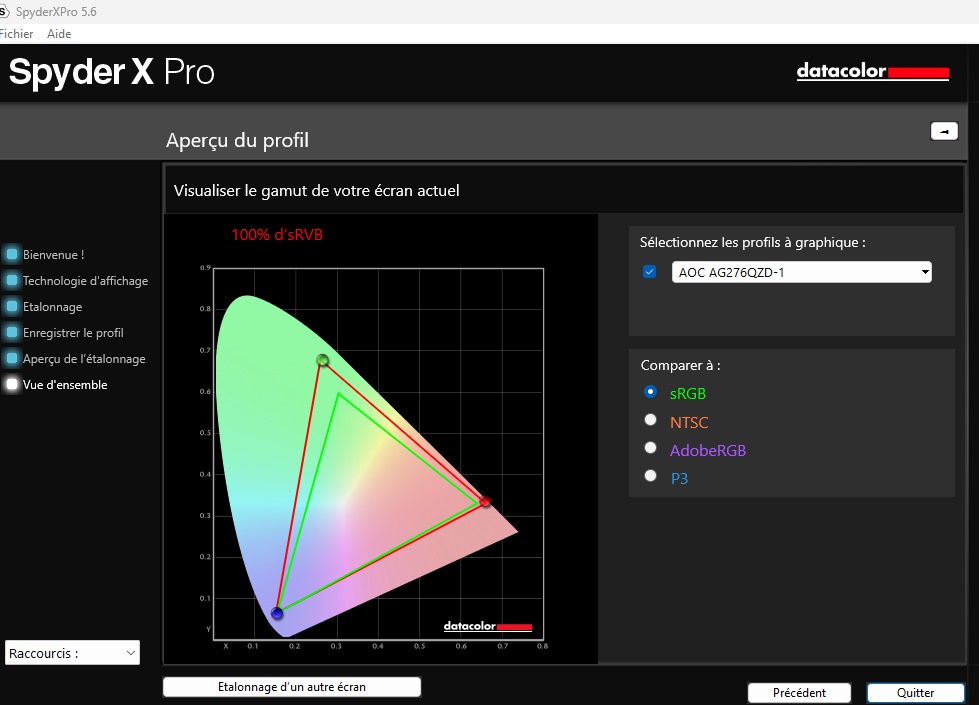Choose P3 as comparison gamut
This screenshot has height=705, width=979.
click(x=651, y=477)
